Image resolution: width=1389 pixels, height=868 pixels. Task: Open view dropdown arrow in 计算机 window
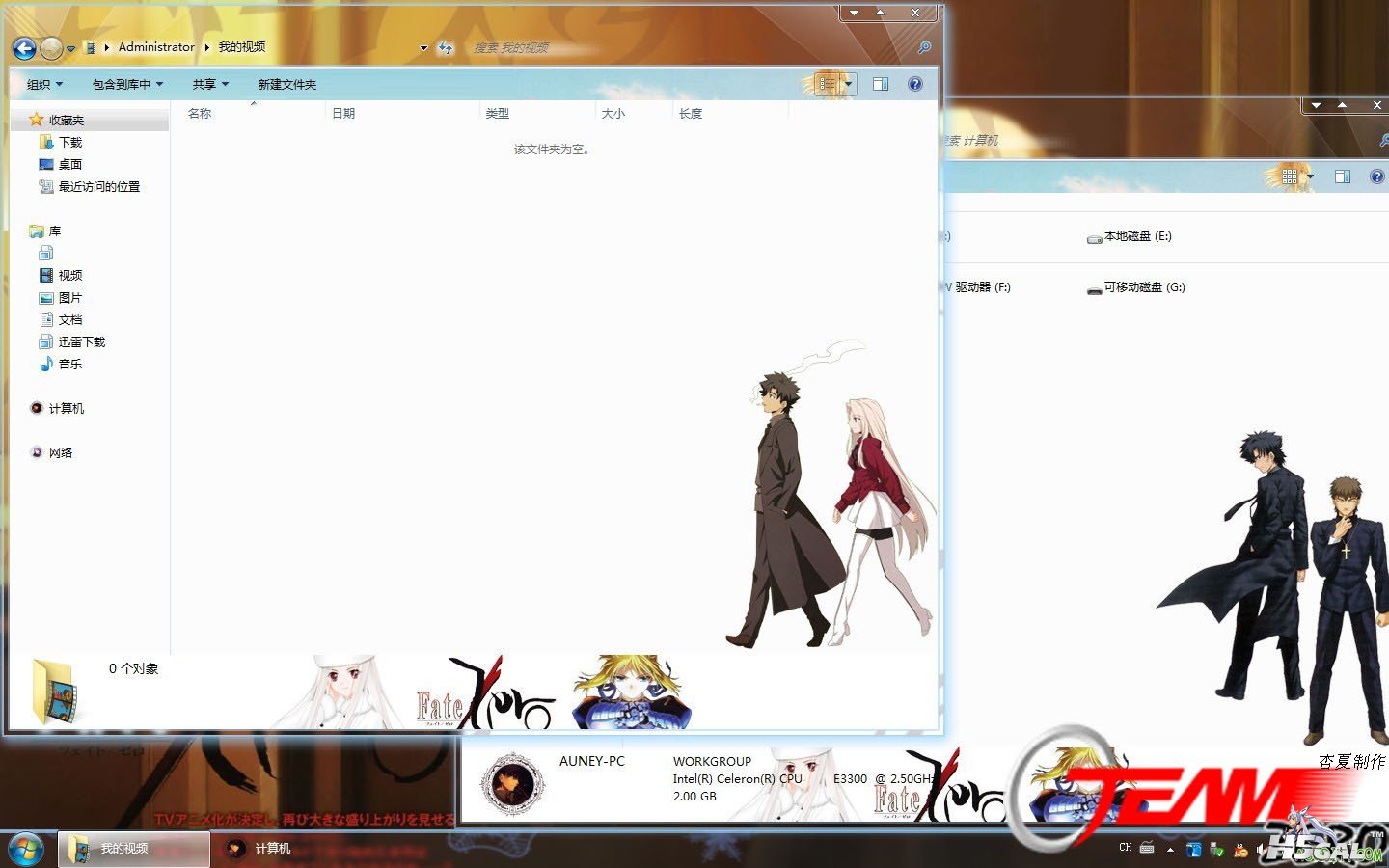(1309, 176)
